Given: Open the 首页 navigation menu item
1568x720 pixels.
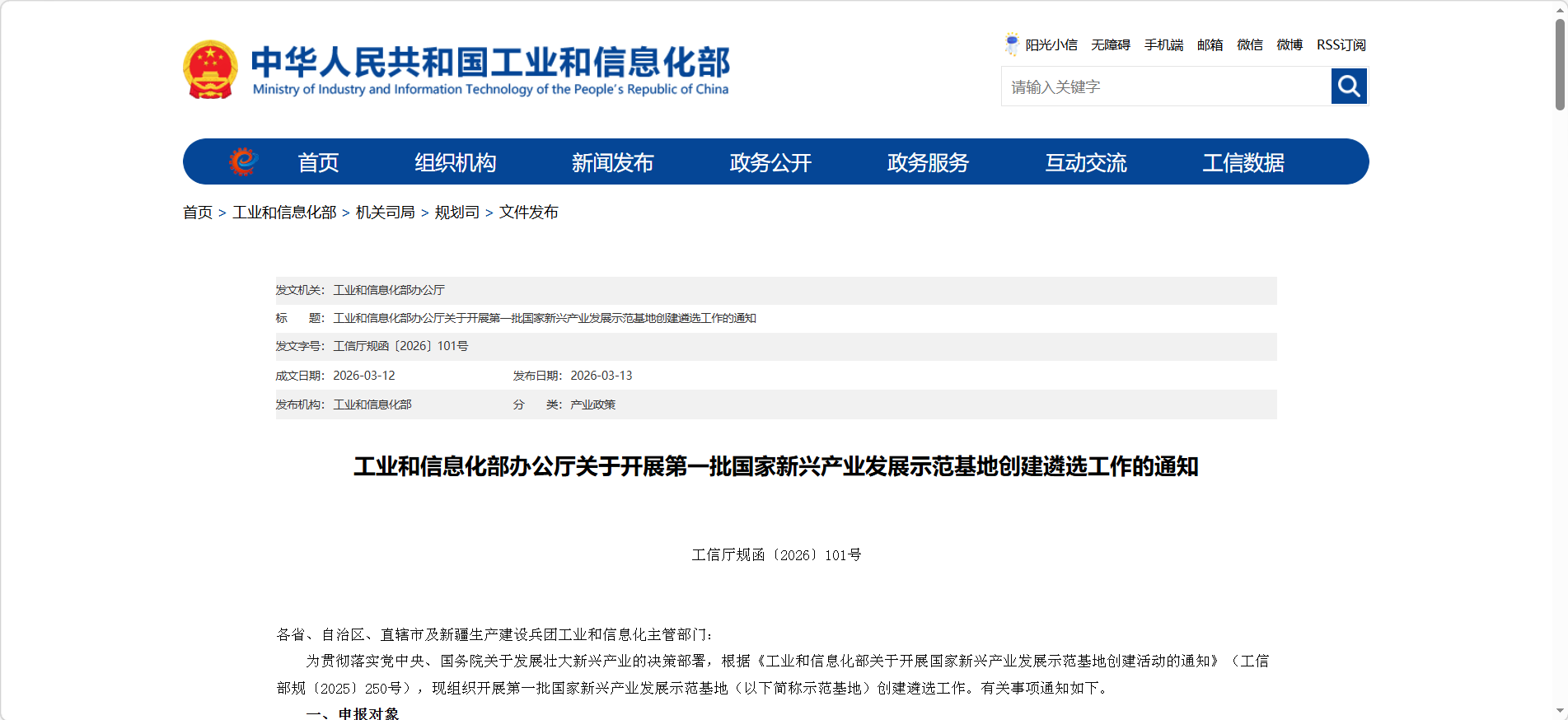Looking at the screenshot, I should tap(318, 162).
